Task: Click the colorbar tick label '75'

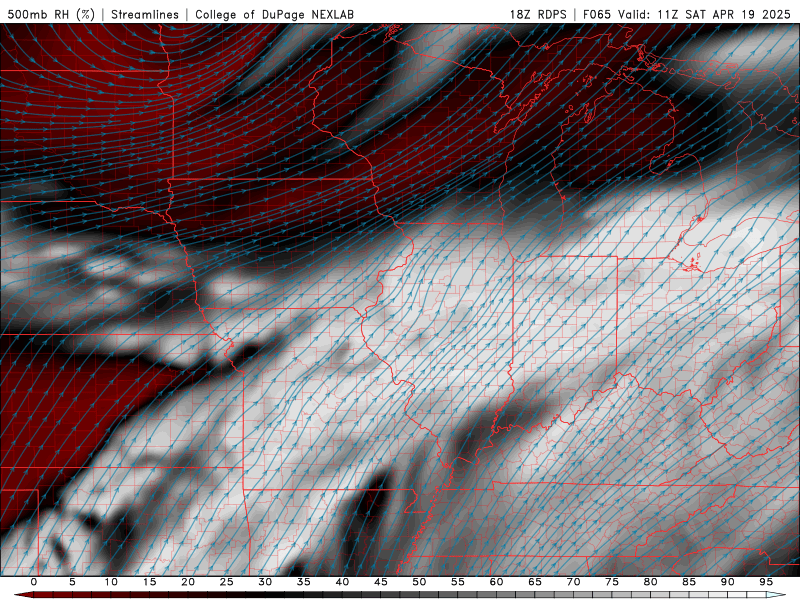Action: coord(612,582)
